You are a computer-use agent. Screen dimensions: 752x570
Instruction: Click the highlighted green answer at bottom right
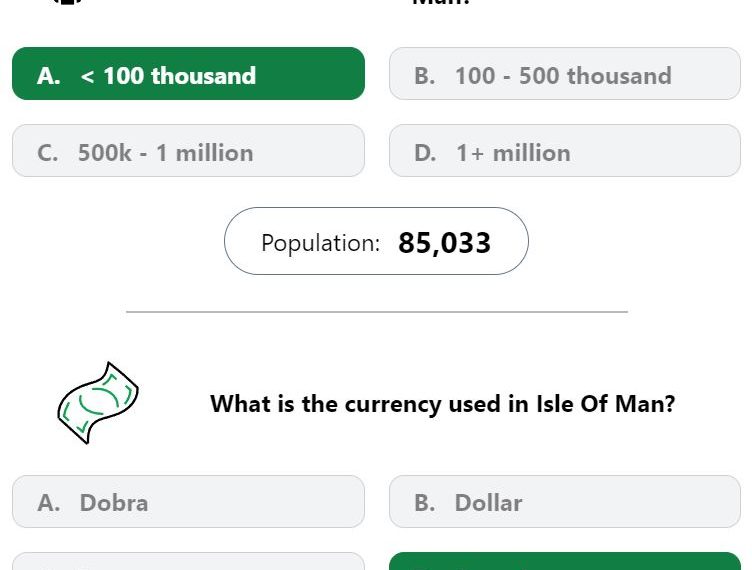tap(565, 561)
